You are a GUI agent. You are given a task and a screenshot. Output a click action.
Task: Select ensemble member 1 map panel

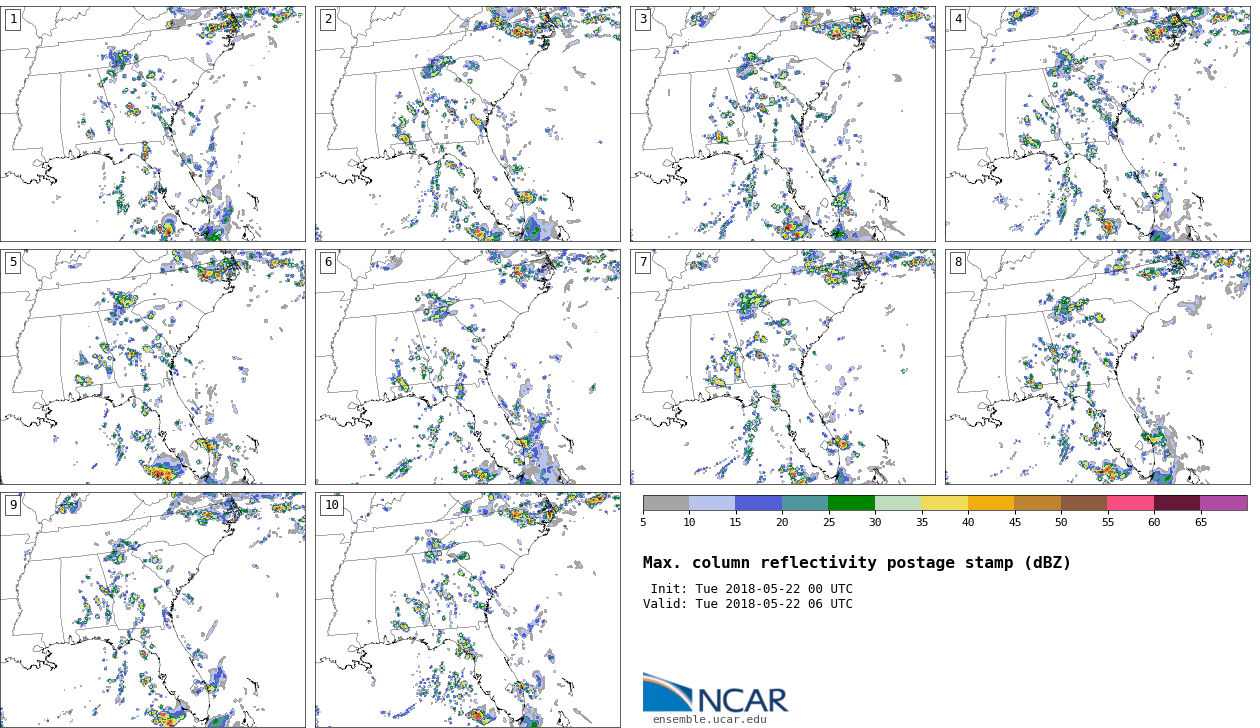point(153,124)
